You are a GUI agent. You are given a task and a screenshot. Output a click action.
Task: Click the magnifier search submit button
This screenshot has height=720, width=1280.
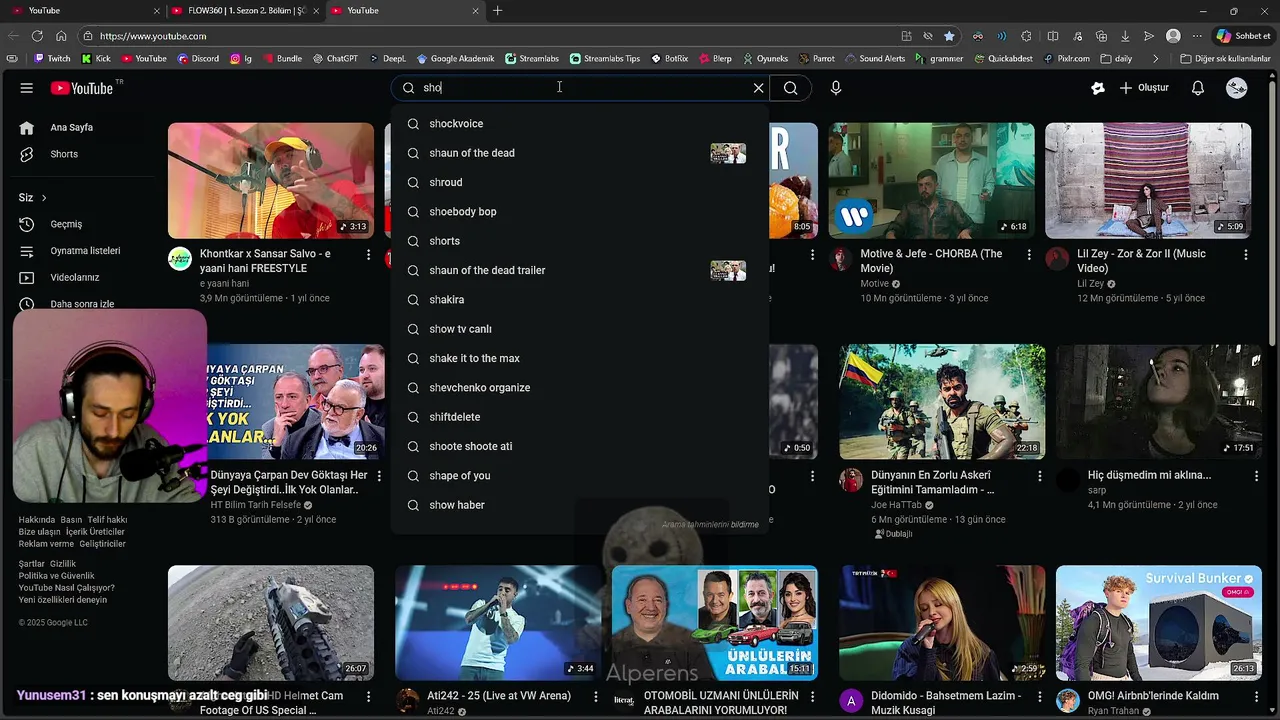point(790,88)
